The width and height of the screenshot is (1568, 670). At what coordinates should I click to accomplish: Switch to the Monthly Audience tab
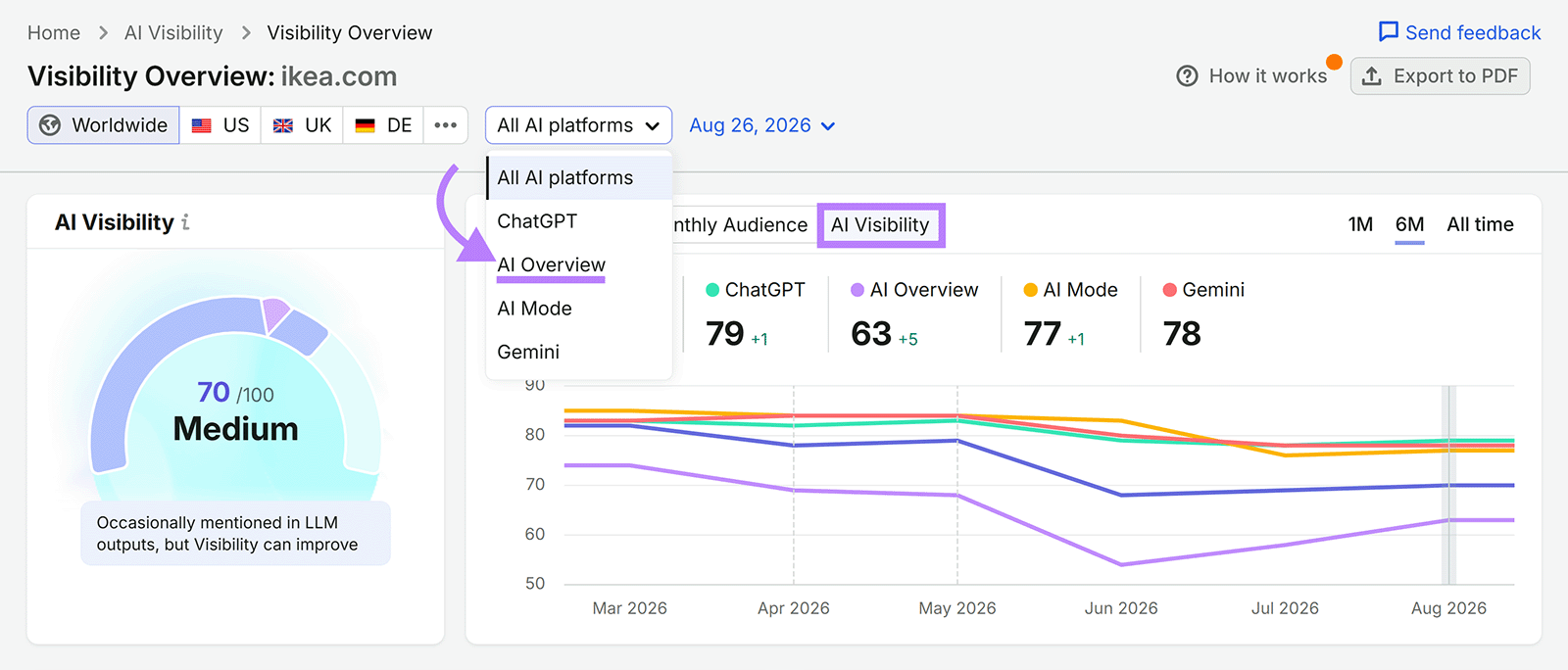pyautogui.click(x=741, y=224)
